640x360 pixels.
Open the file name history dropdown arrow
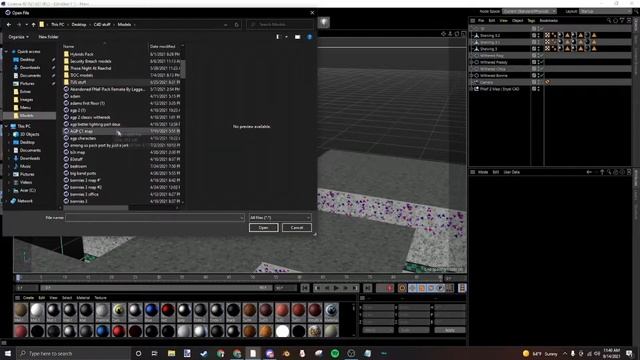tap(242, 218)
